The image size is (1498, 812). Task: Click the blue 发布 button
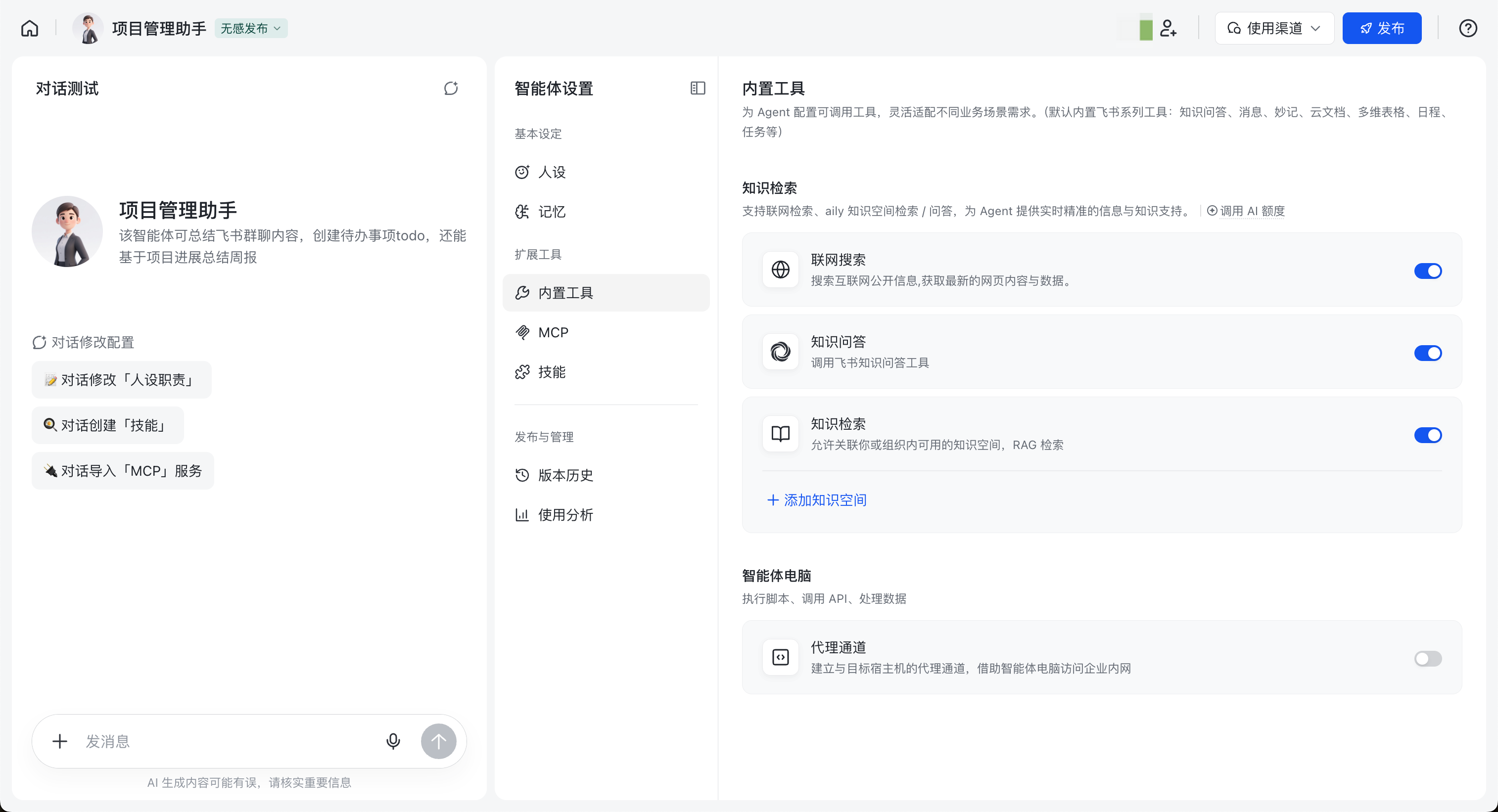click(1381, 29)
